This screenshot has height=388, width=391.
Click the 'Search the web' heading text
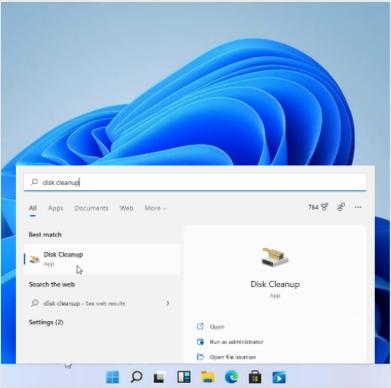pyautogui.click(x=52, y=284)
